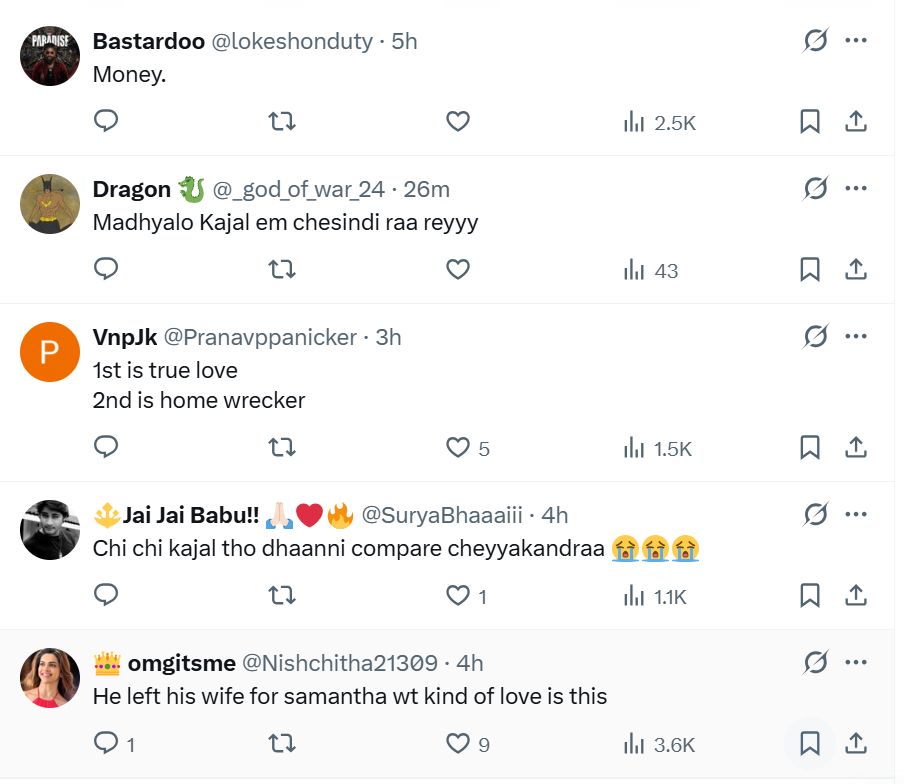Reply to Bastardoo's "Money." tweet
Image resolution: width=904 pixels, height=784 pixels.
[106, 122]
